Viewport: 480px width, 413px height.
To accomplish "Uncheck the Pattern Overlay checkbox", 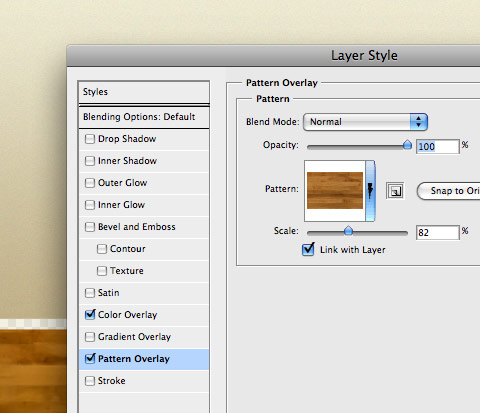I will click(x=90, y=358).
